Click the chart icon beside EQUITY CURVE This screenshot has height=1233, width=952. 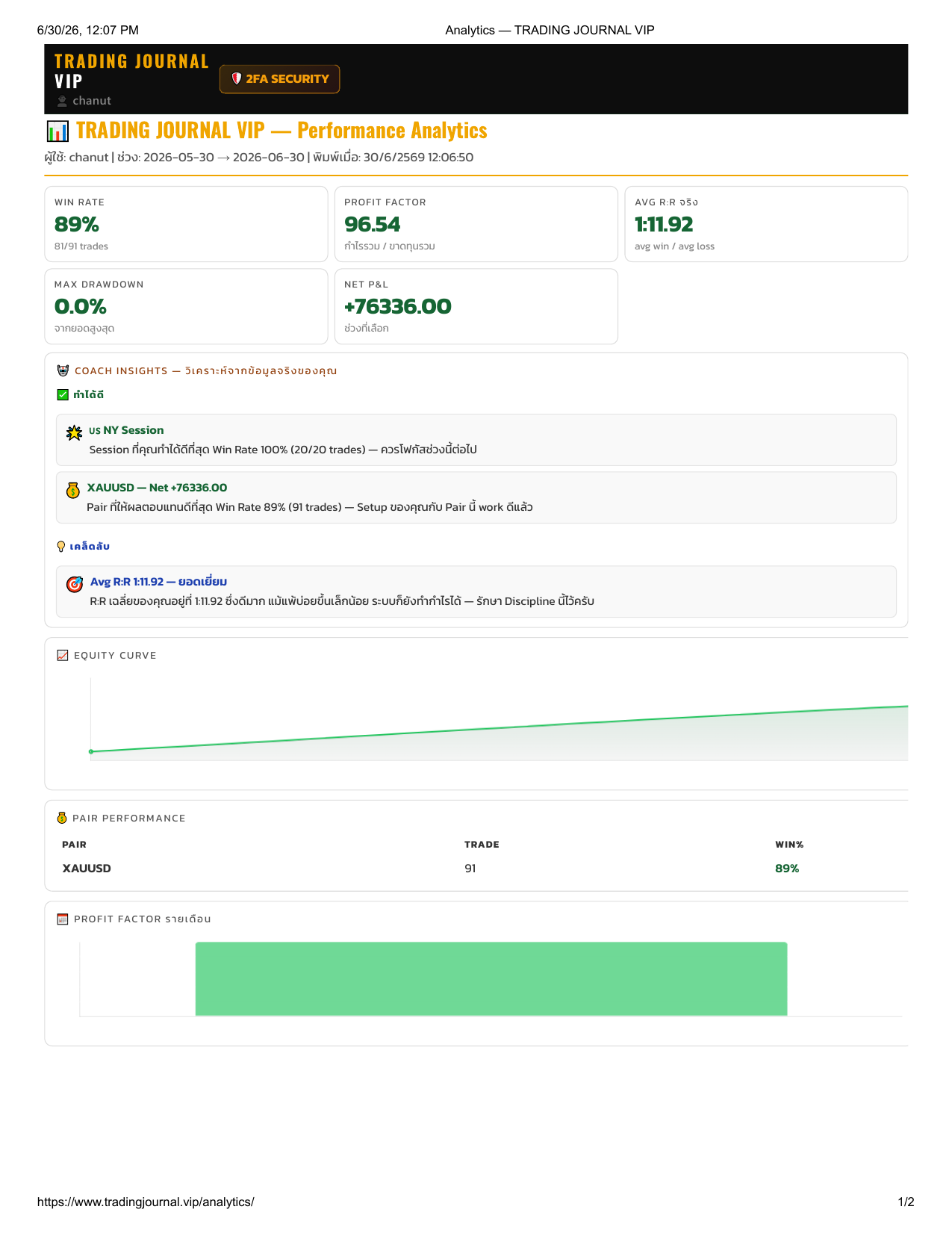coord(63,655)
